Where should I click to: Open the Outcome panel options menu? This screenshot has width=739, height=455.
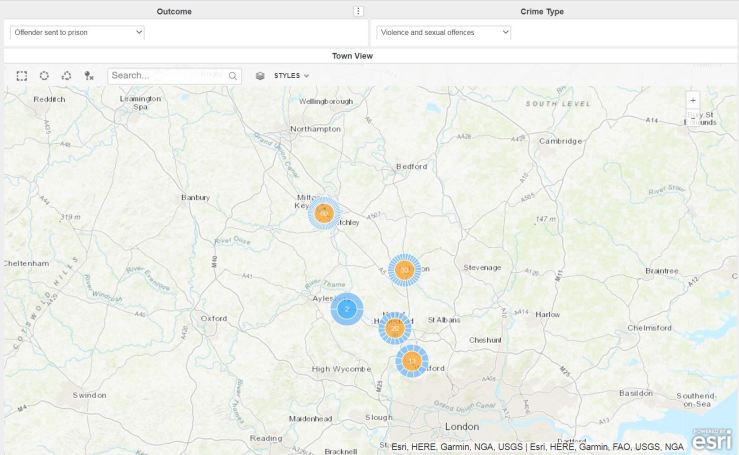coord(359,11)
